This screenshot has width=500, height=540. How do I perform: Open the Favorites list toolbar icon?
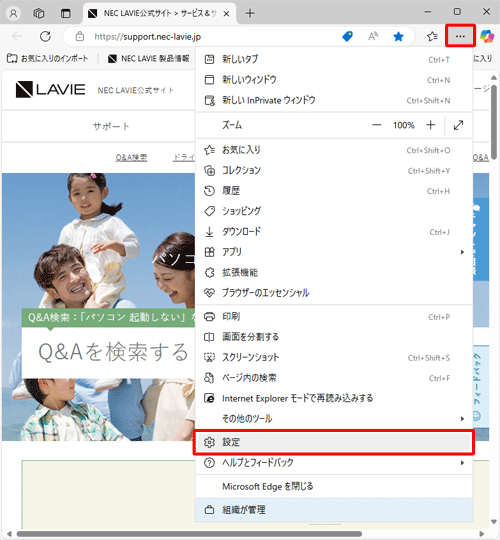pyautogui.click(x=432, y=36)
